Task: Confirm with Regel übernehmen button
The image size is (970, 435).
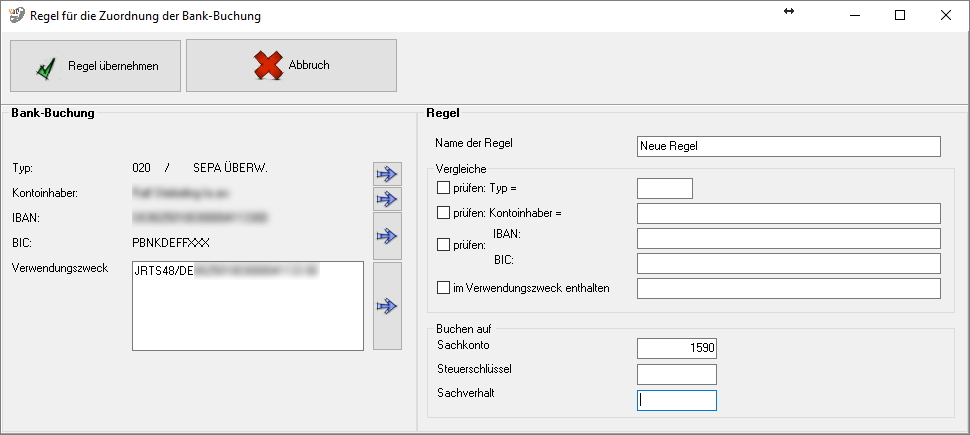Action: [x=95, y=66]
